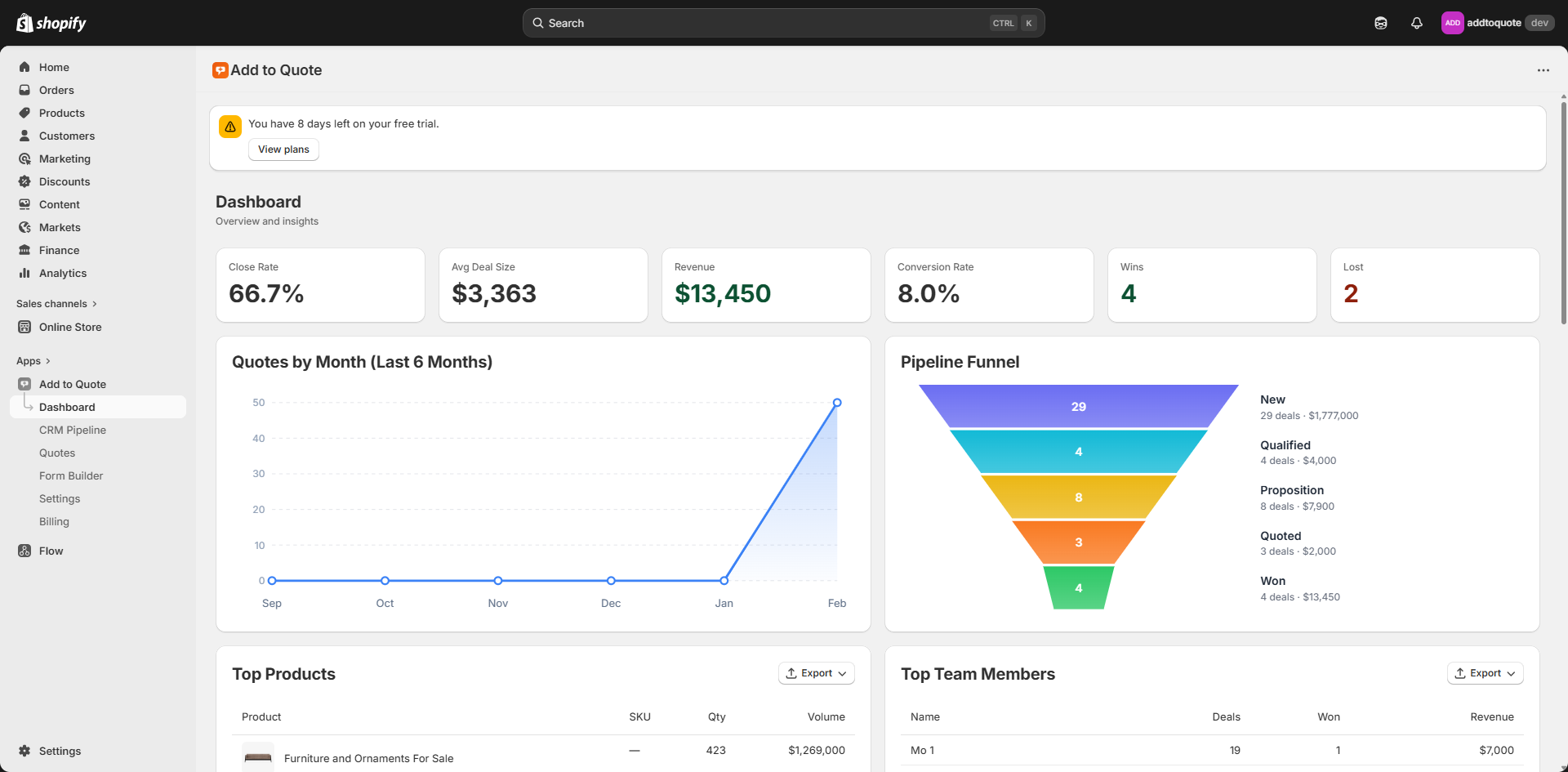This screenshot has height=772, width=1568.
Task: Open the Analytics section
Action: coord(62,273)
